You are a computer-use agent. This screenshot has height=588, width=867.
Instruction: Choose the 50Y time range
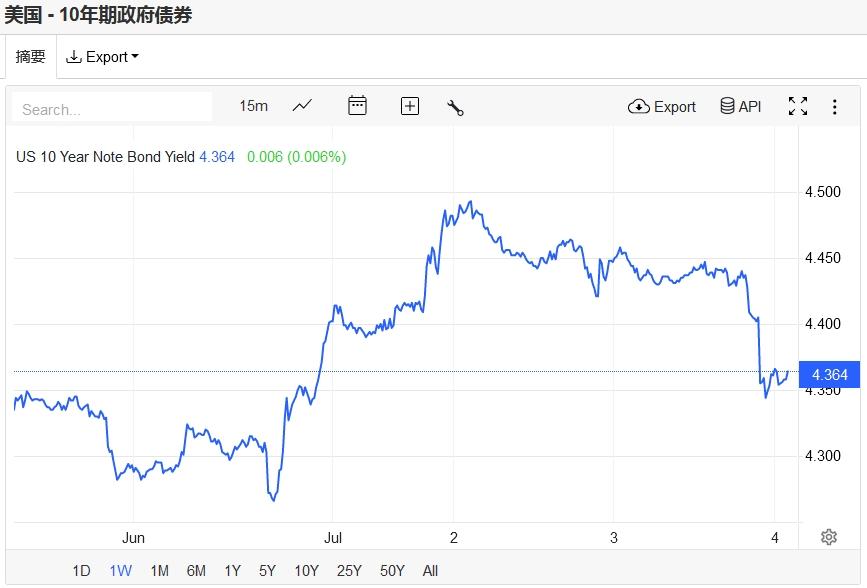392,571
